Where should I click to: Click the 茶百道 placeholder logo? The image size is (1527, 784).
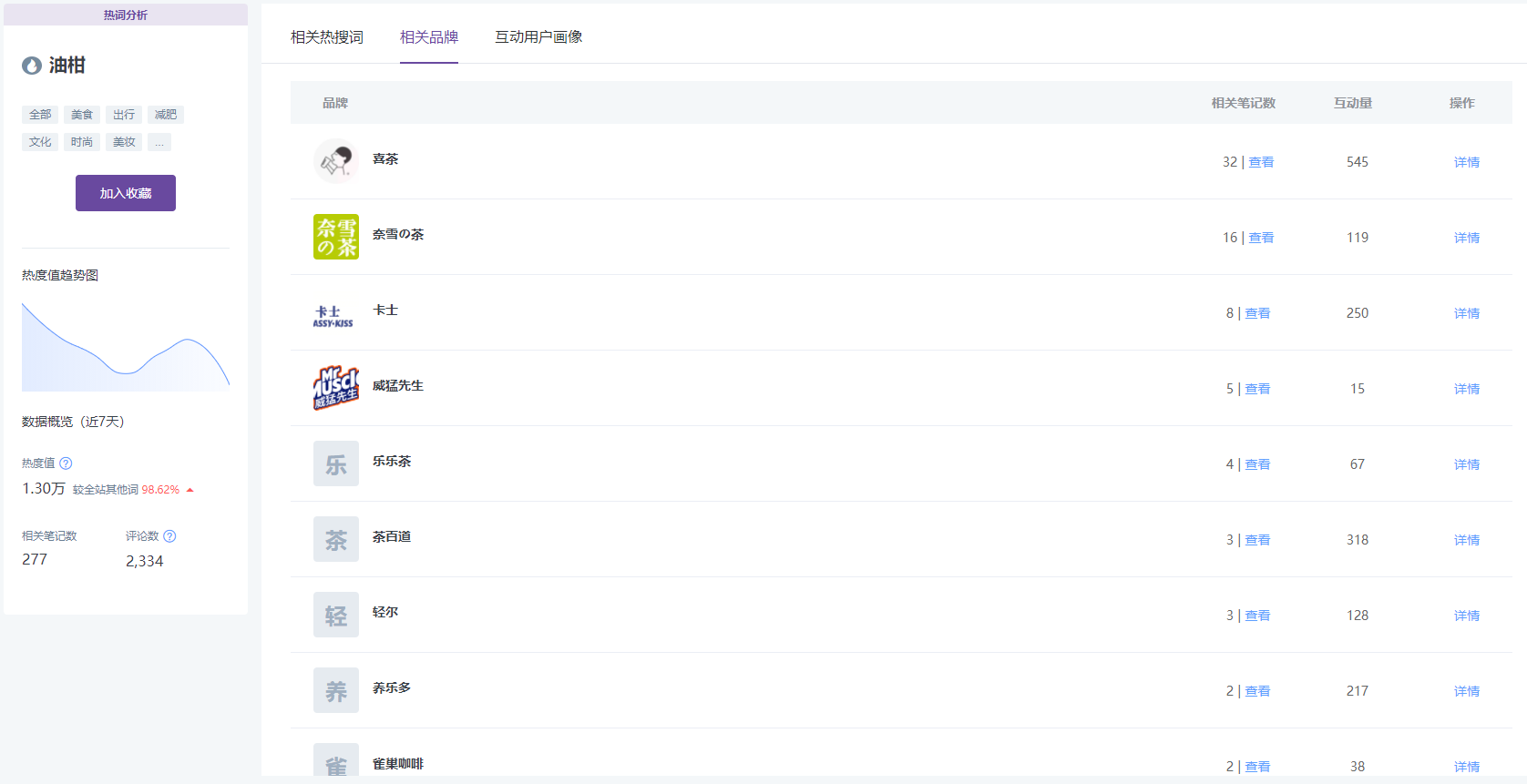[336, 539]
